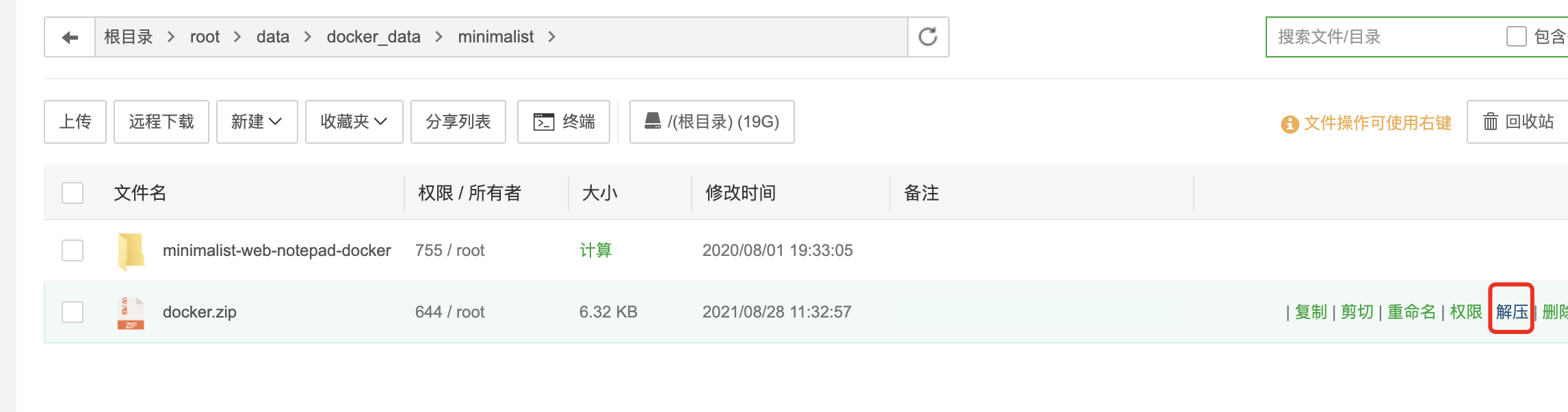1568x412 pixels.
Task: Go to root folder in breadcrumb
Action: point(205,37)
